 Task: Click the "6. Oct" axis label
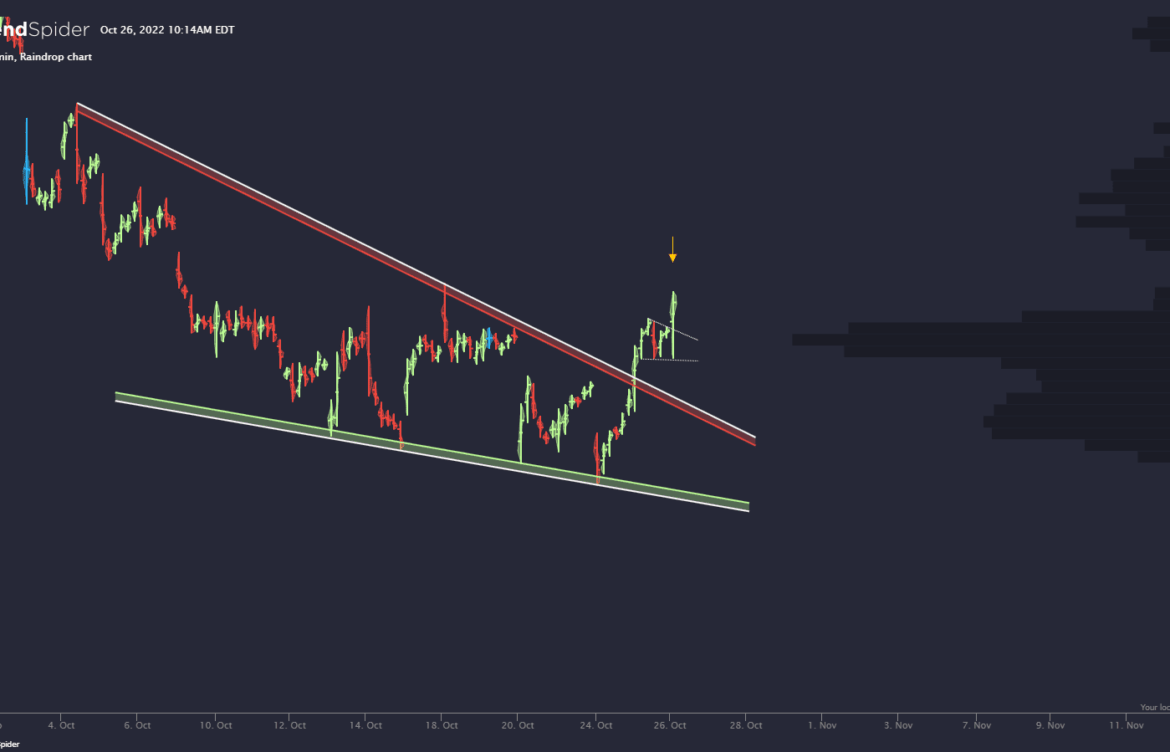(138, 724)
